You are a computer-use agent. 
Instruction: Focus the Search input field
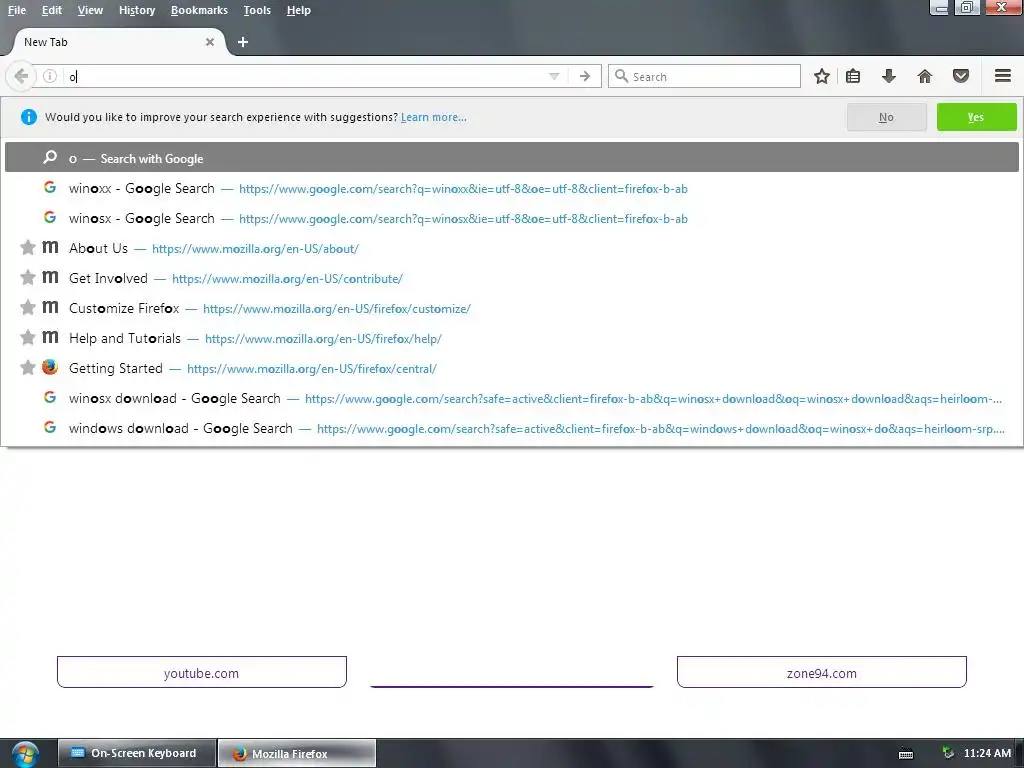pyautogui.click(x=704, y=76)
